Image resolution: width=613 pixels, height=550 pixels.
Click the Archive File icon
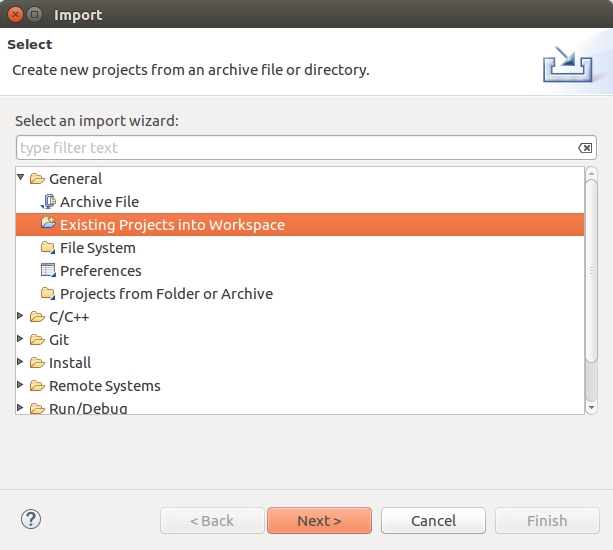(x=48, y=202)
